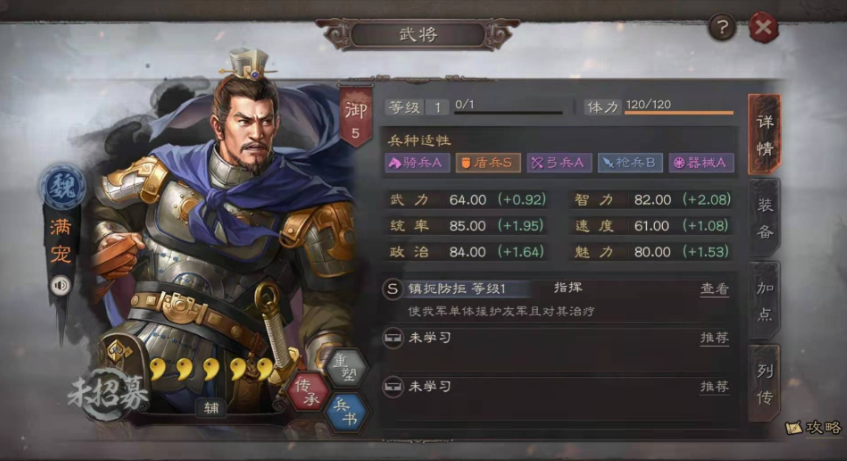Open the 兵书 blue hexagon icon
Screen dimensions: 847x461
(346, 412)
